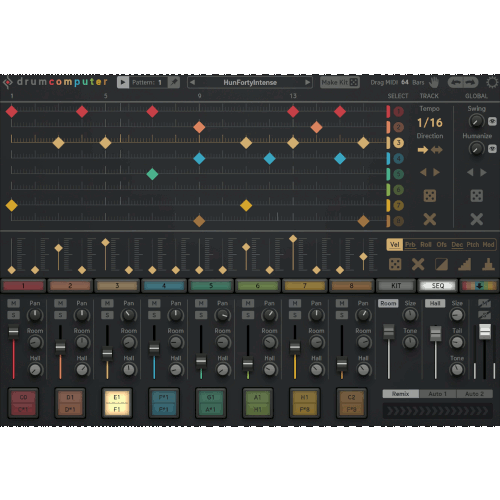Trigger the C2 brown drum pad
This screenshot has width=500, height=500.
pos(351,403)
